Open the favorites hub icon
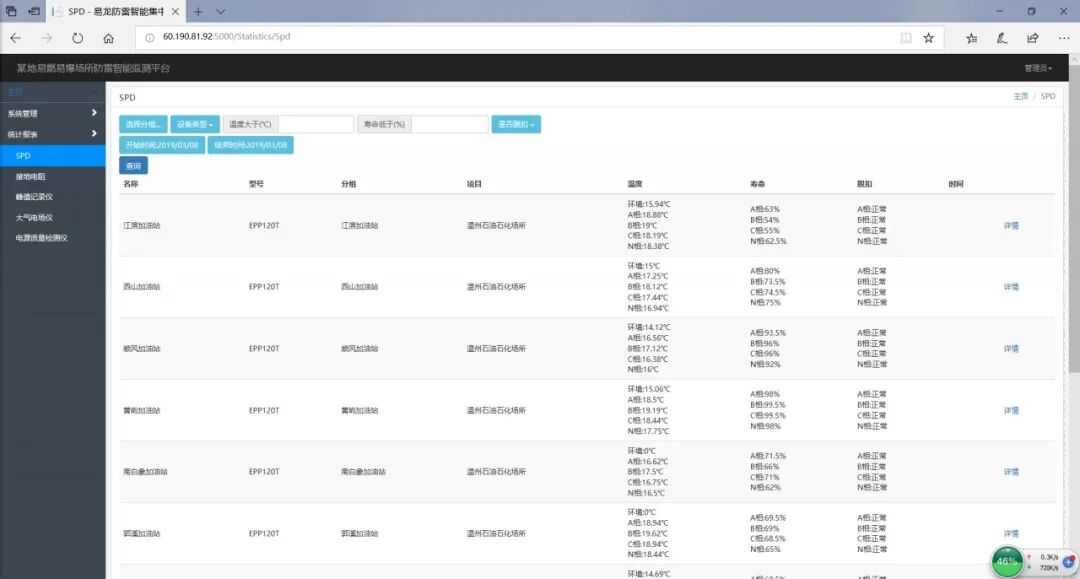The width and height of the screenshot is (1080, 579). click(x=971, y=38)
